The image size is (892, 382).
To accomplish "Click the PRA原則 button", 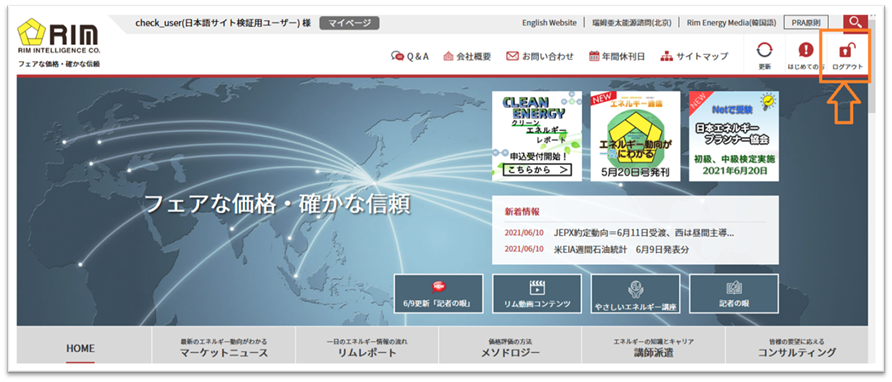I will [806, 23].
